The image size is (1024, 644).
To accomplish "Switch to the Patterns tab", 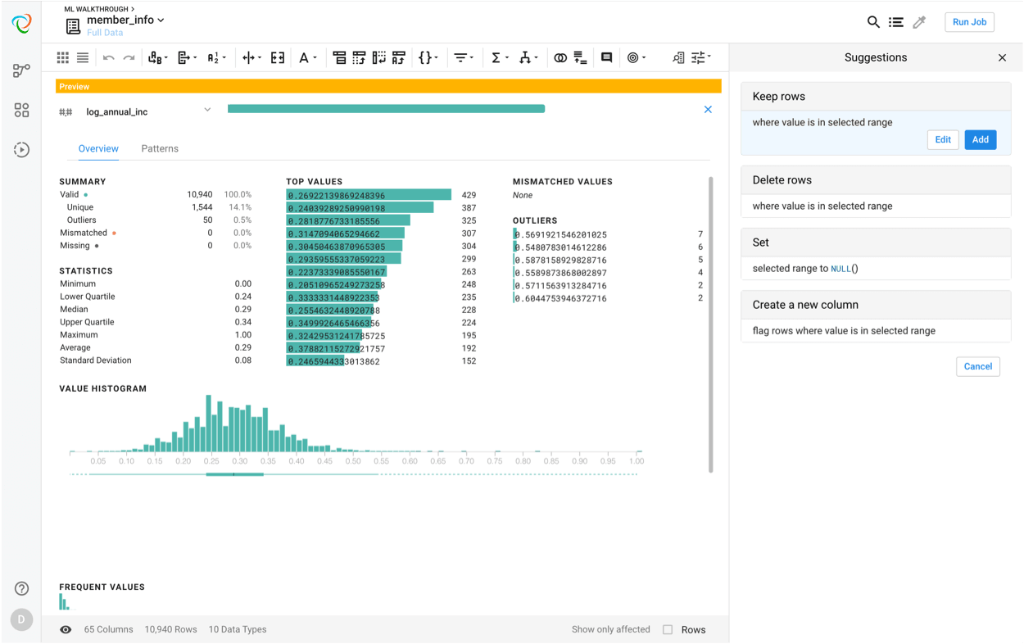I will [160, 149].
